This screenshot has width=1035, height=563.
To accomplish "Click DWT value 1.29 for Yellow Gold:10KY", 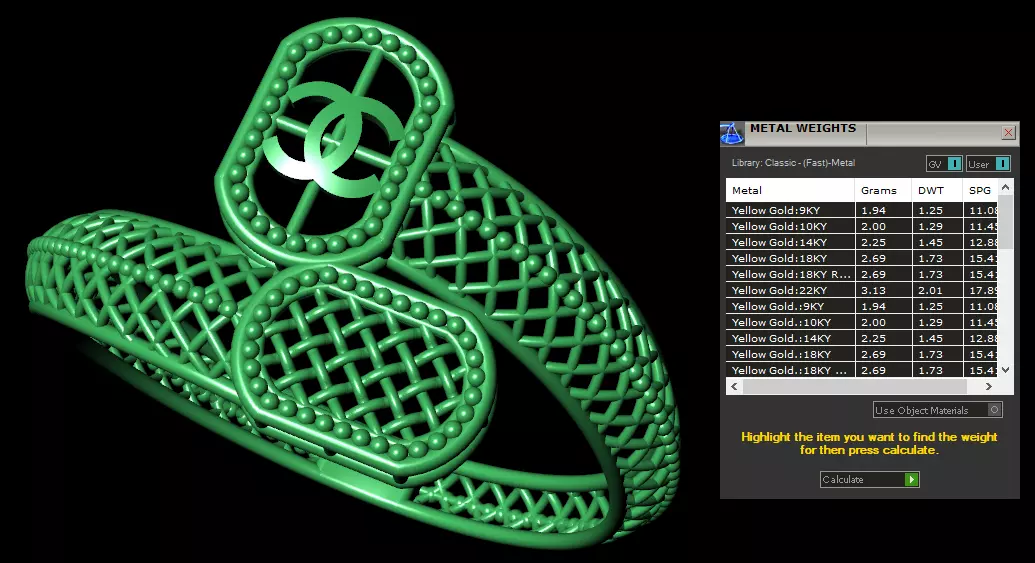I will (930, 226).
